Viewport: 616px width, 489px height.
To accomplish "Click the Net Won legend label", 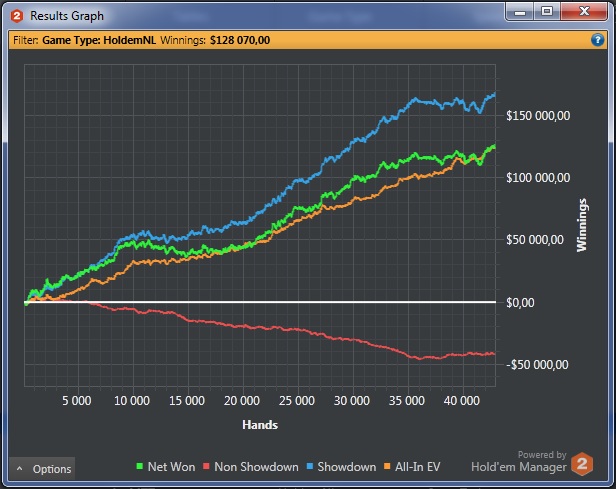I will 171,467.
